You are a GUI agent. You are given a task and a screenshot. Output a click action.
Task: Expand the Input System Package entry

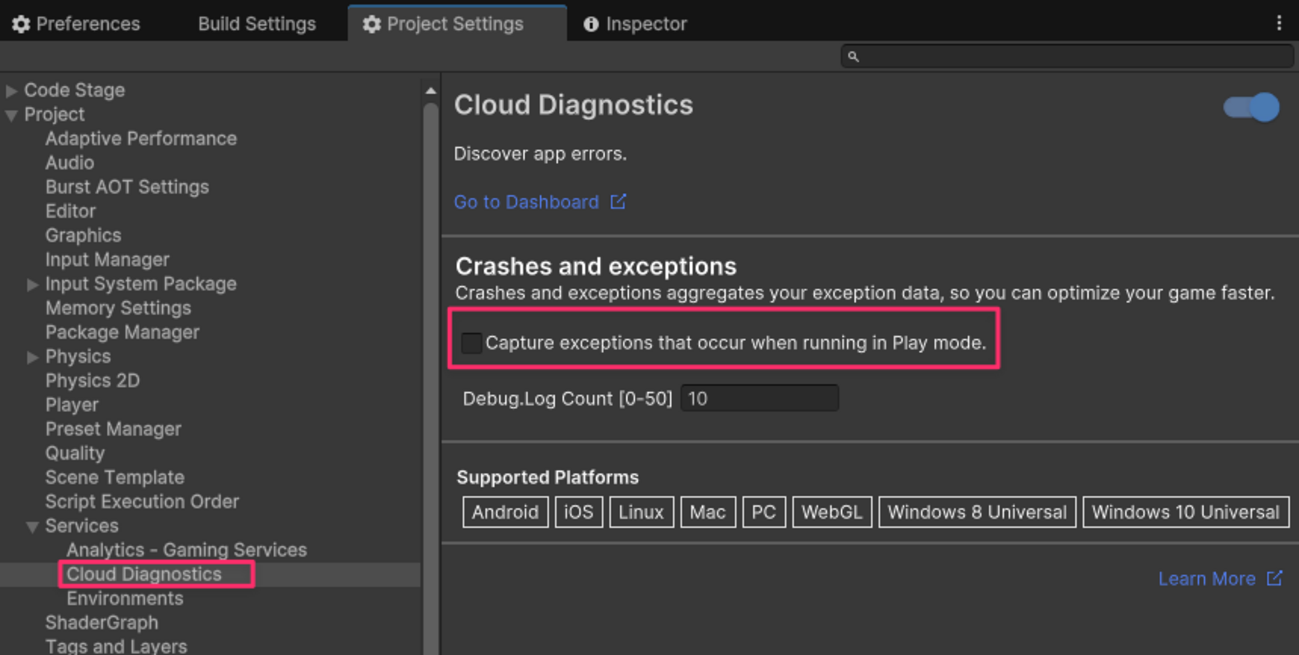pos(31,283)
